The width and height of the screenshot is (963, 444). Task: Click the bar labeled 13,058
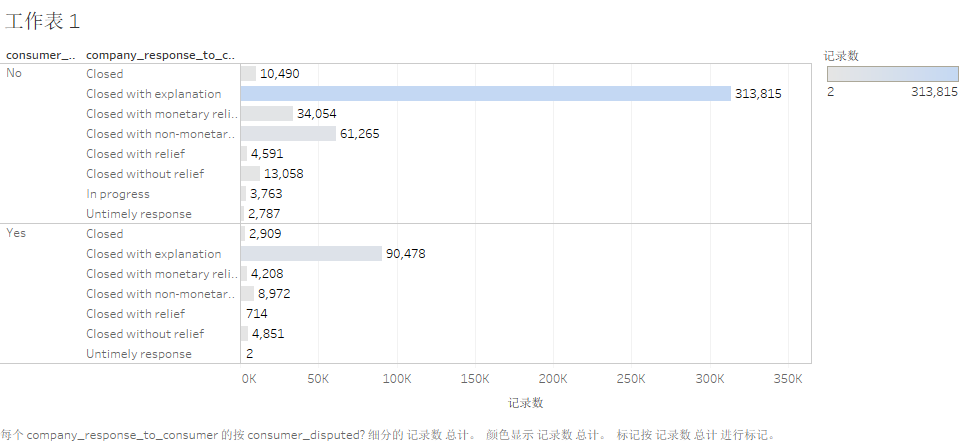coord(251,174)
